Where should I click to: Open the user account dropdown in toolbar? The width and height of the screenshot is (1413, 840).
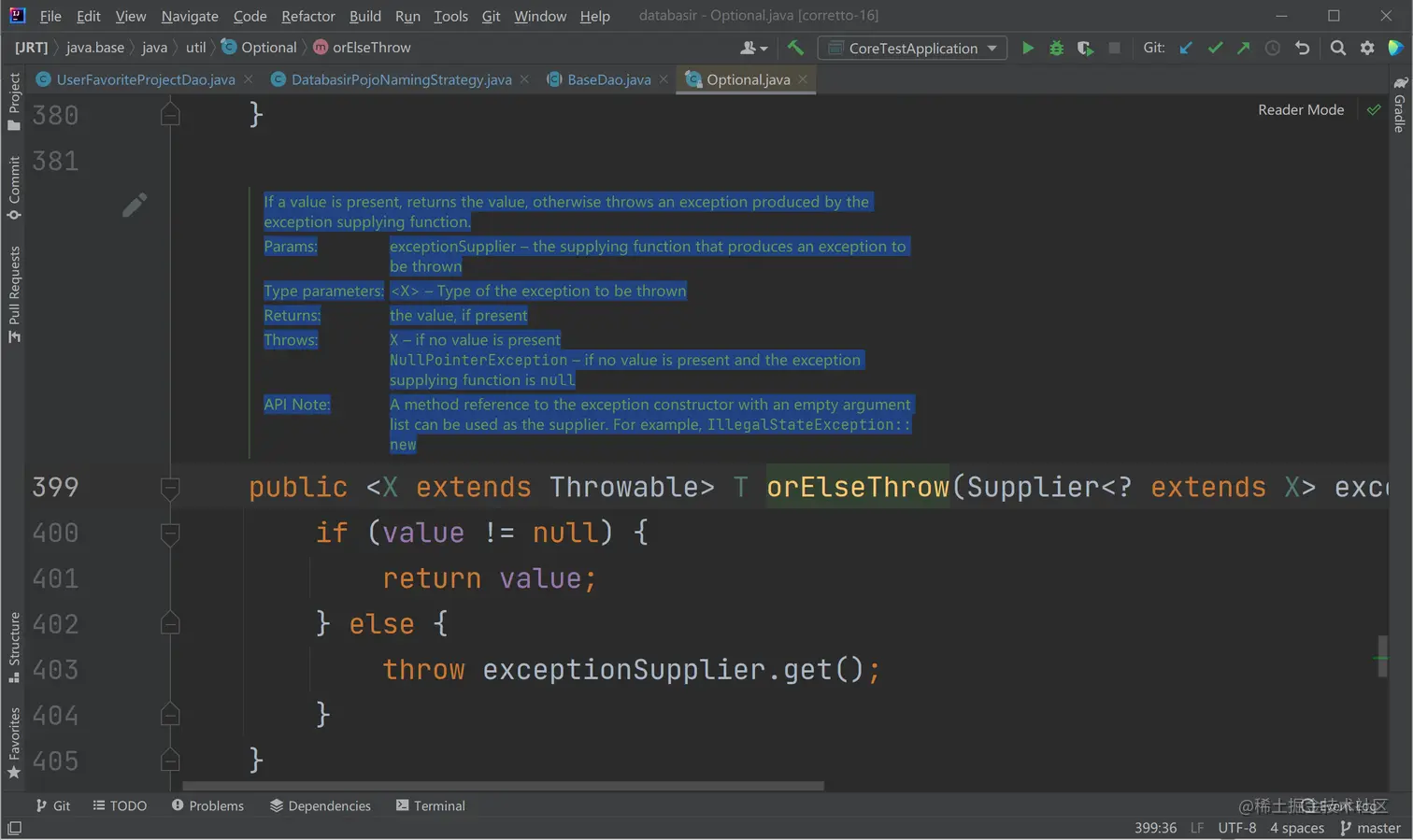pos(753,48)
